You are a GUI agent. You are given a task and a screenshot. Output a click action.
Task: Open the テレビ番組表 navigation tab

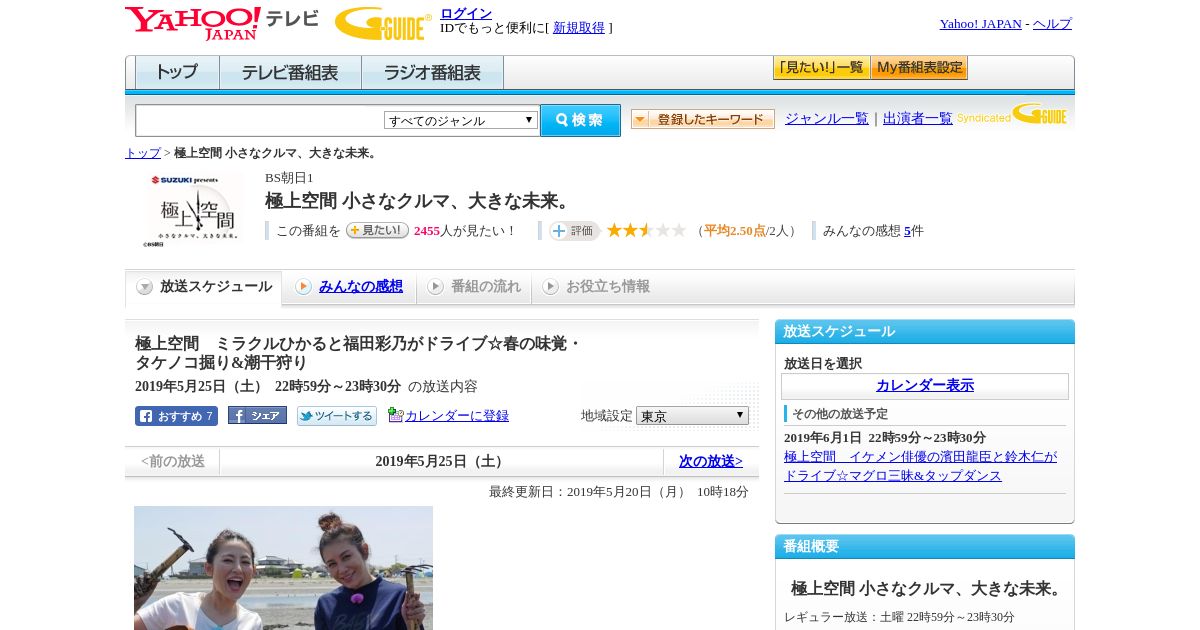coord(290,73)
